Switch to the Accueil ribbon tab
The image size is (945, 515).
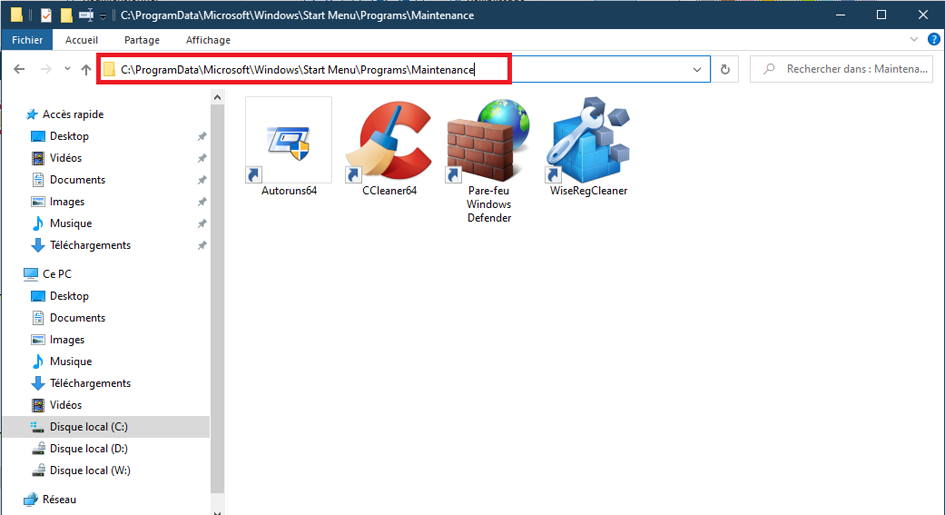(81, 40)
